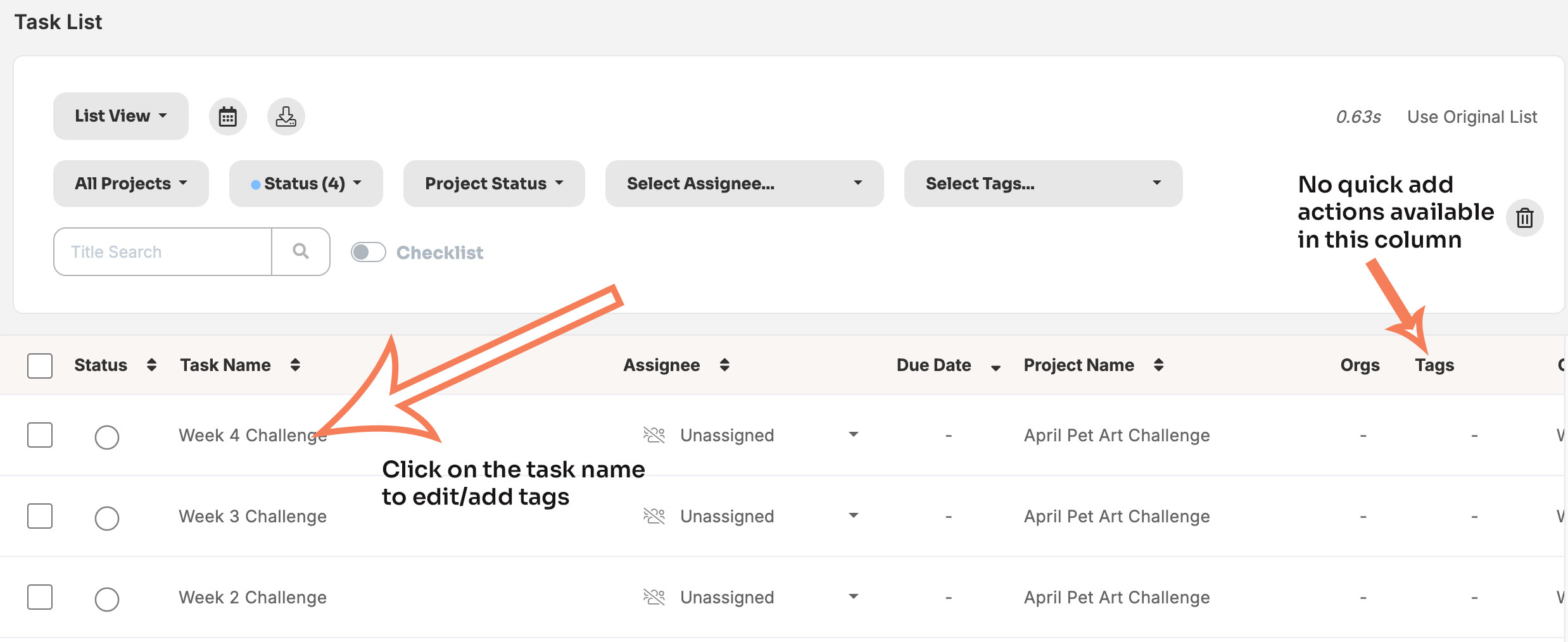This screenshot has width=1568, height=642.
Task: Check the Week 4 Challenge row checkbox
Action: (40, 435)
